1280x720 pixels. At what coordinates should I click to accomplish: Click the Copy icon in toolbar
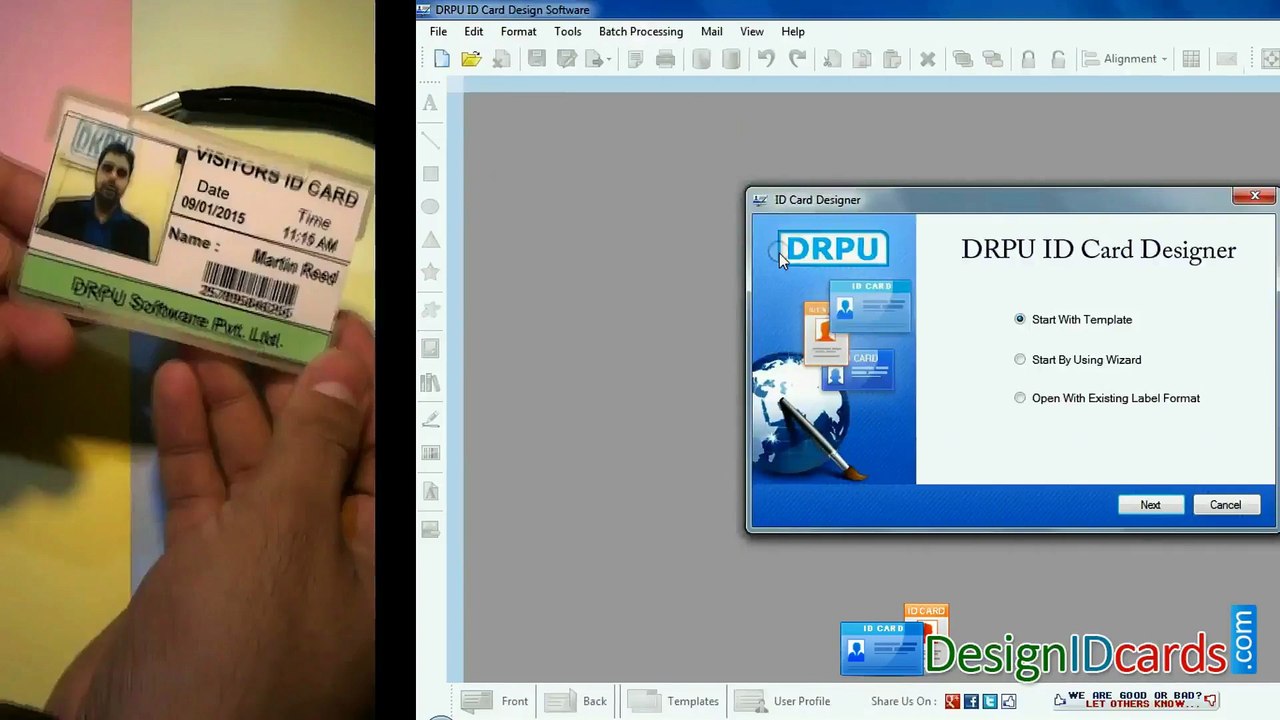[x=862, y=59]
